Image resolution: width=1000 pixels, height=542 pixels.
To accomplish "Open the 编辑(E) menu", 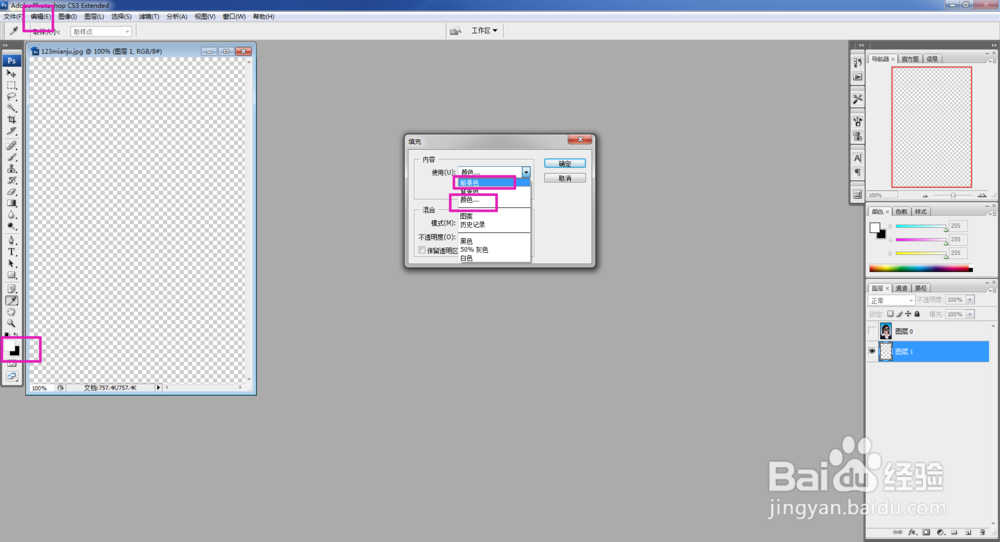I will (x=40, y=17).
